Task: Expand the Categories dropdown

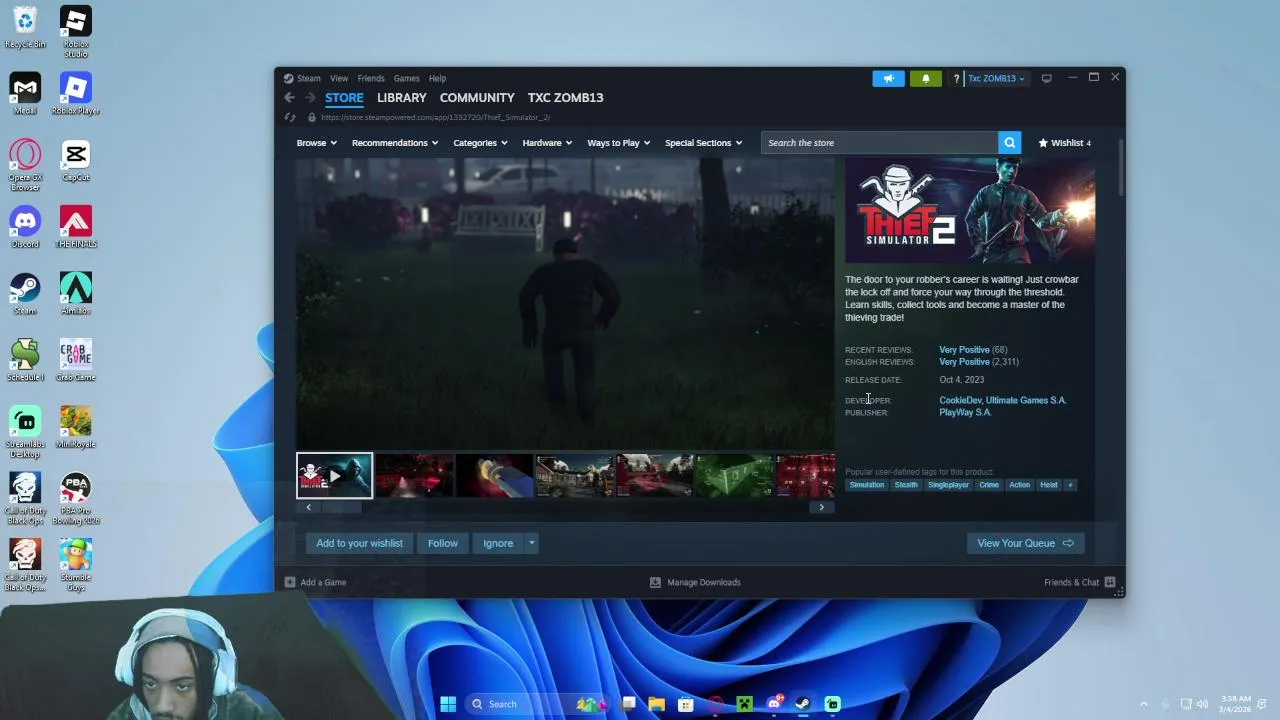Action: [x=480, y=143]
